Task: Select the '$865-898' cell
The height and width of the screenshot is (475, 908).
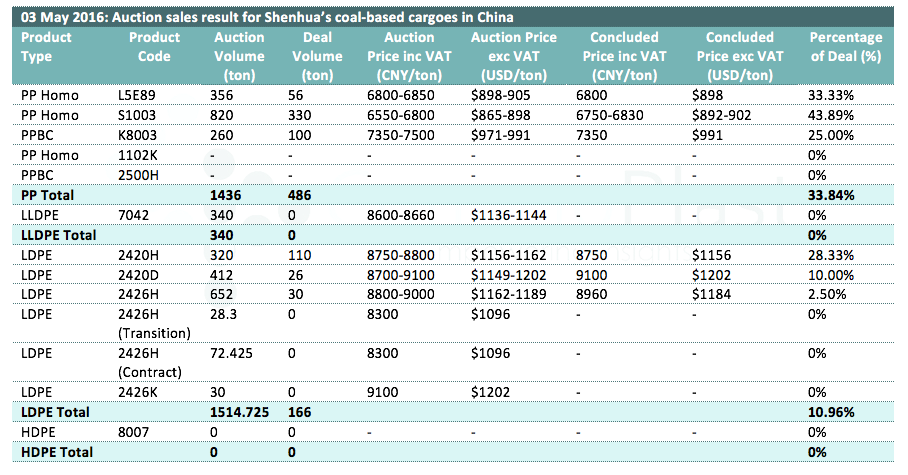Action: [x=500, y=115]
